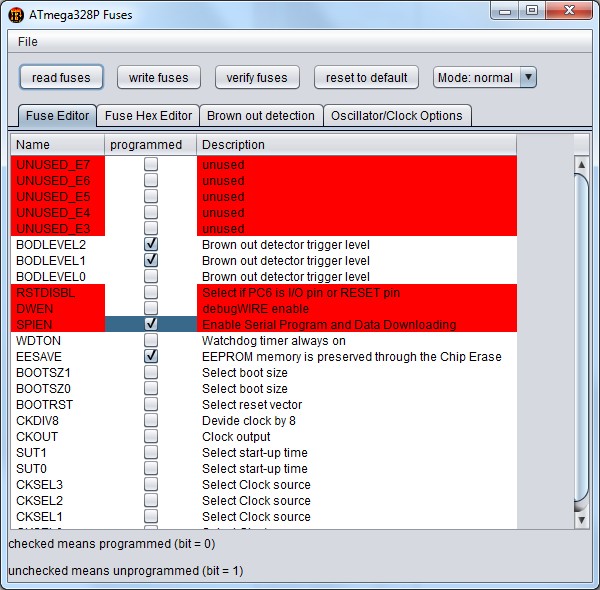Enable the CKOUT clock output checkbox

[x=151, y=436]
